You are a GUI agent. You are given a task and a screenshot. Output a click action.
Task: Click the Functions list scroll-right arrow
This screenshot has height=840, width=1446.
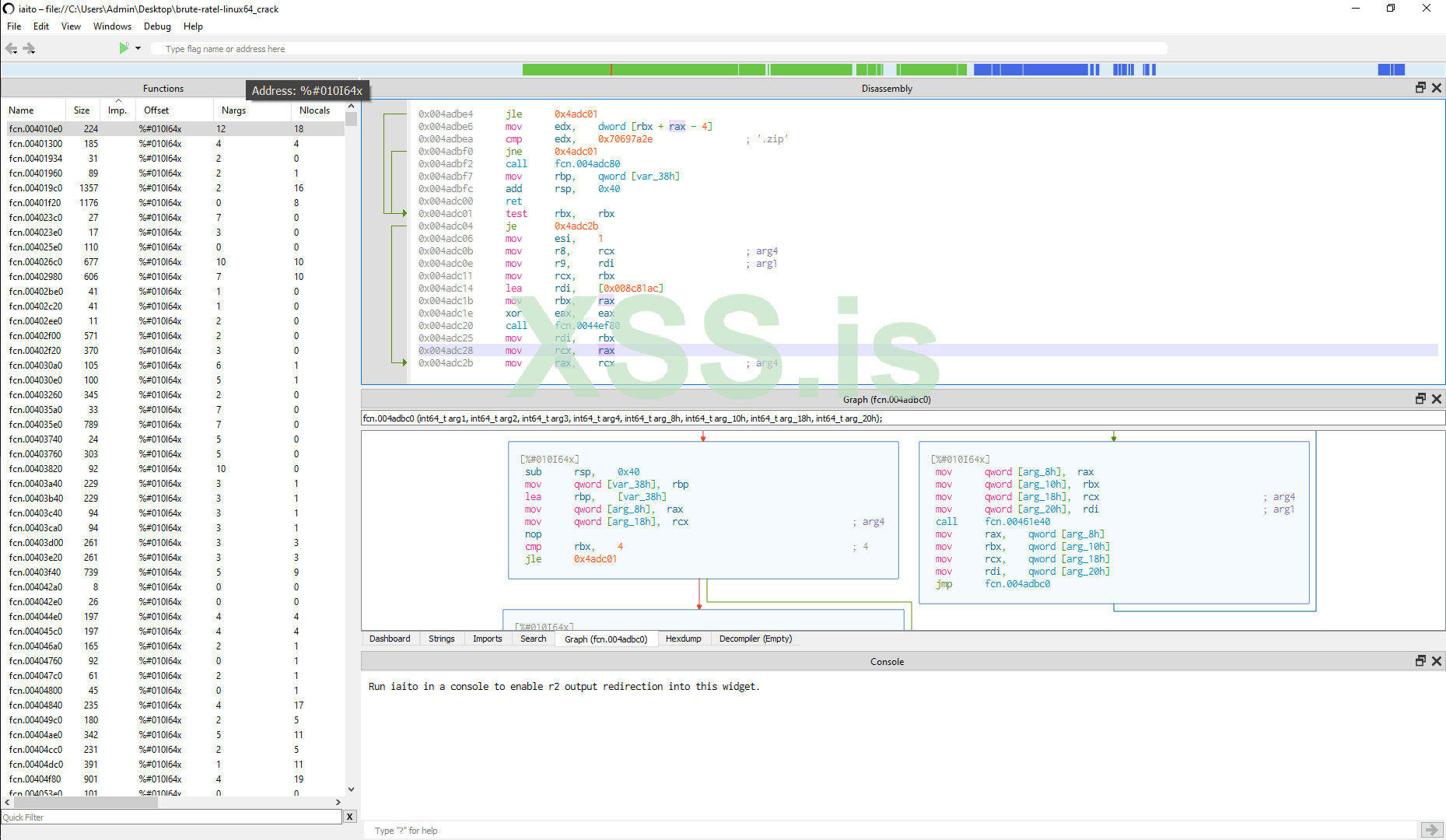tap(338, 802)
